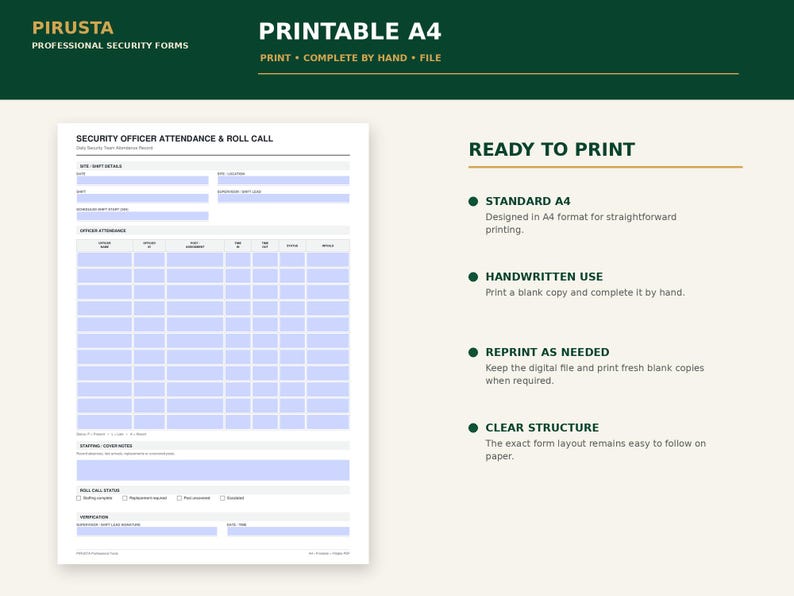Click the description Keep the digital file and print fresh blank copies
This screenshot has height=596, width=794.
pos(594,374)
